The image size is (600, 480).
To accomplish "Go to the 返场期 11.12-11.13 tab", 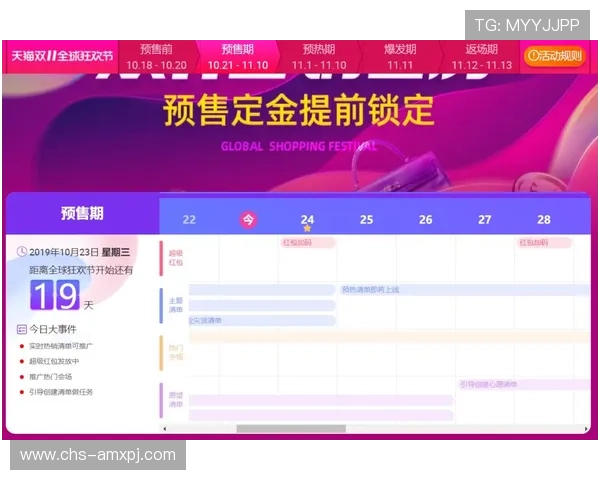I will tap(481, 56).
